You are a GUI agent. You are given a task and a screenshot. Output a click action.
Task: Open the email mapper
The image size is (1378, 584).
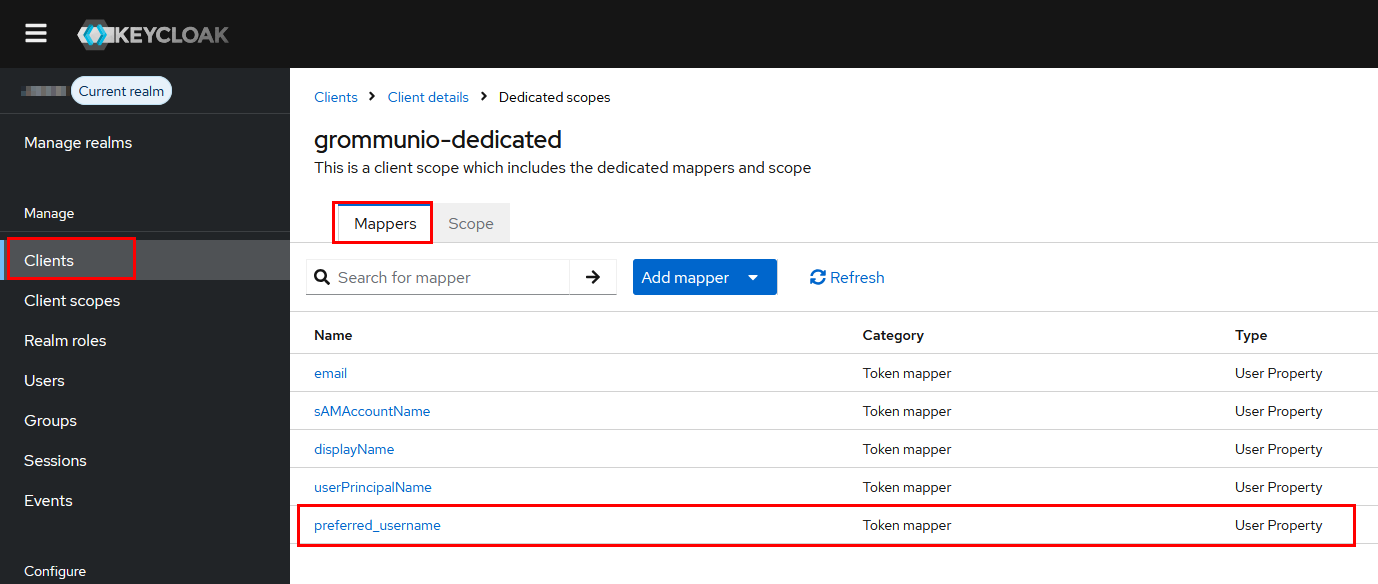coord(330,373)
